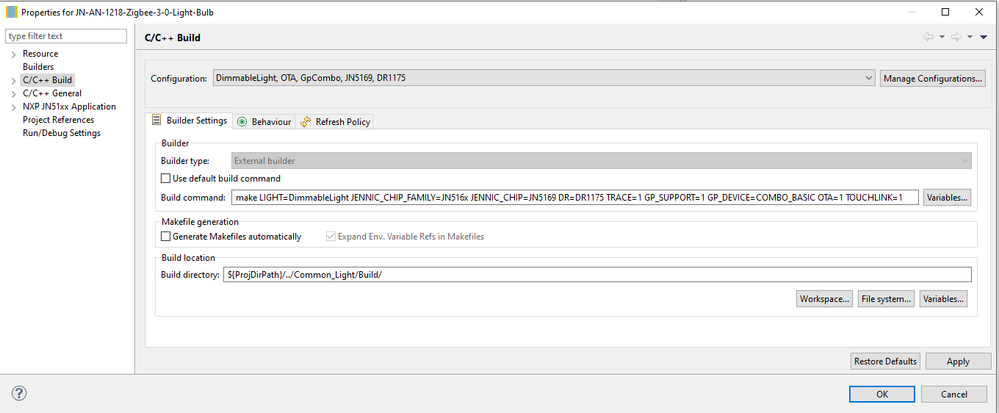Expand NXP JN51xx Application node
Viewport: 999px width, 413px height.
tap(13, 107)
